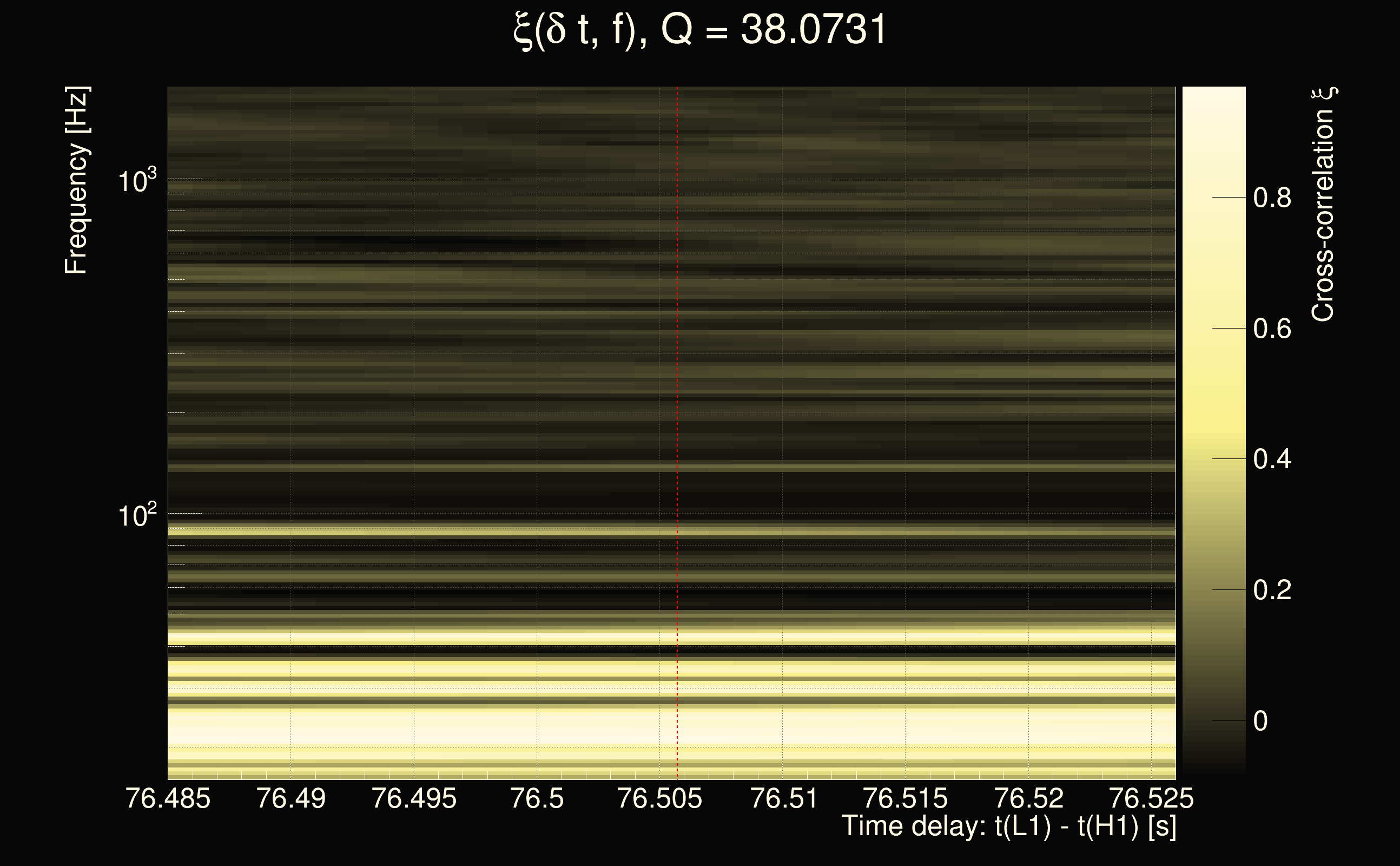
Task: Click the 0.4 mark on the colorbar
Action: [1272, 460]
